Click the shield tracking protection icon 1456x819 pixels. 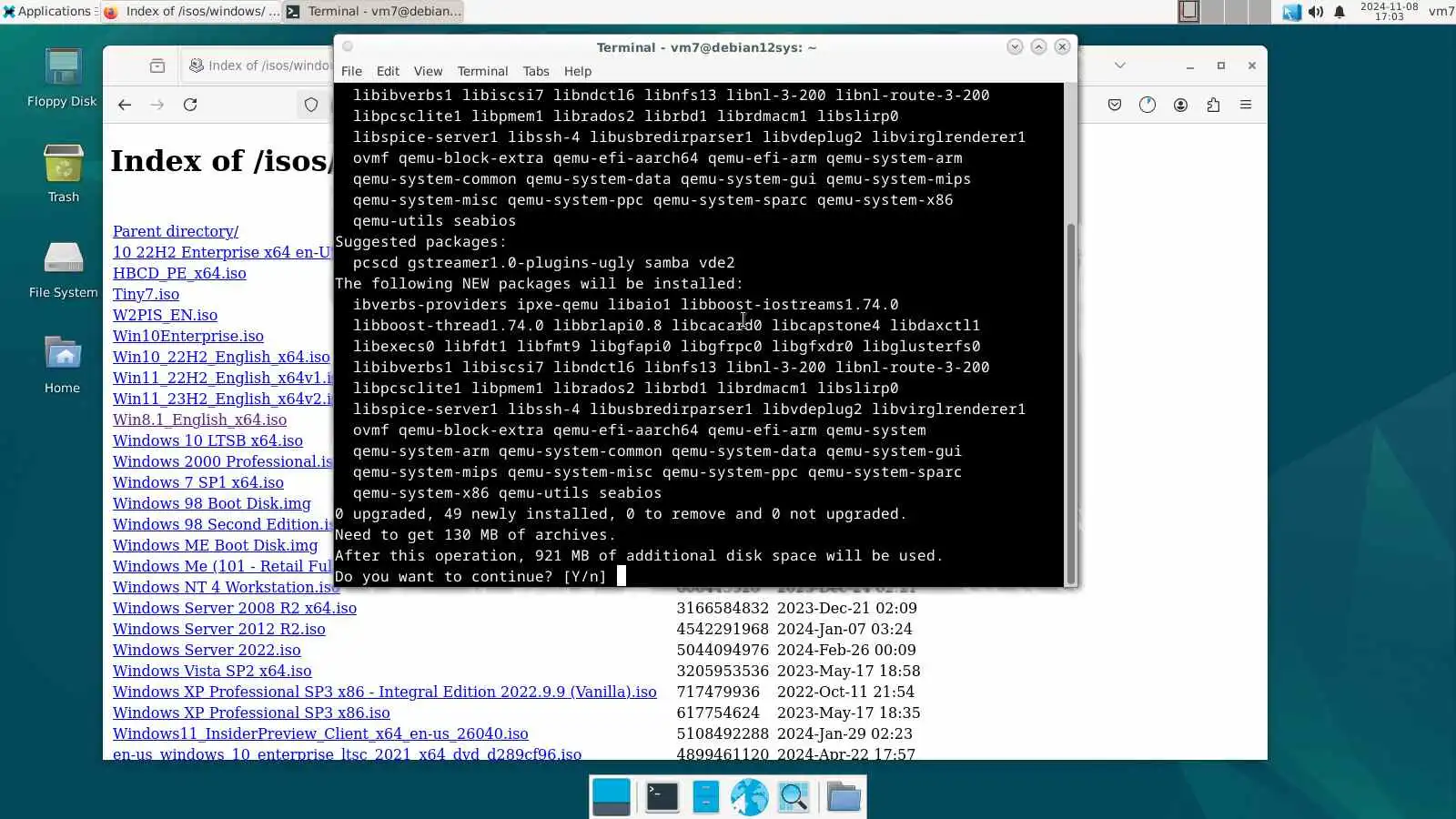pos(311,105)
